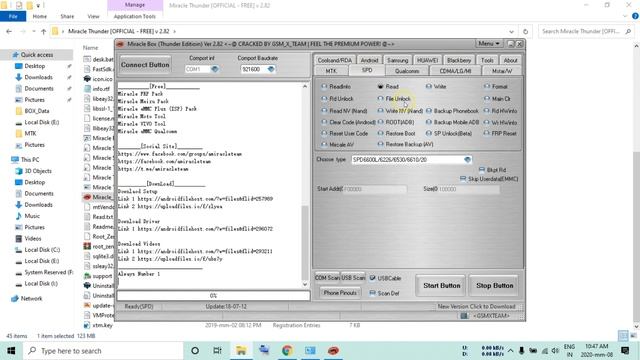Select the Reset User Code radio option

324,133
